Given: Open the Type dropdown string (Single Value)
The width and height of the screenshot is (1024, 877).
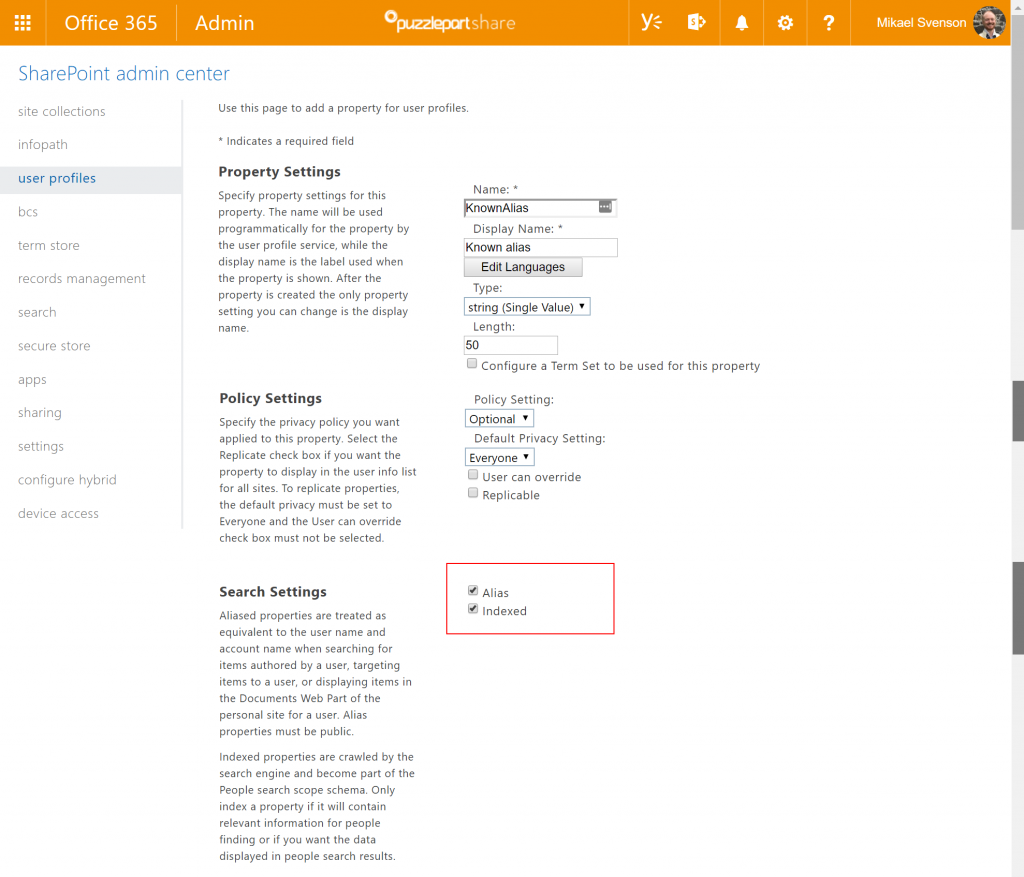Looking at the screenshot, I should click(x=527, y=307).
